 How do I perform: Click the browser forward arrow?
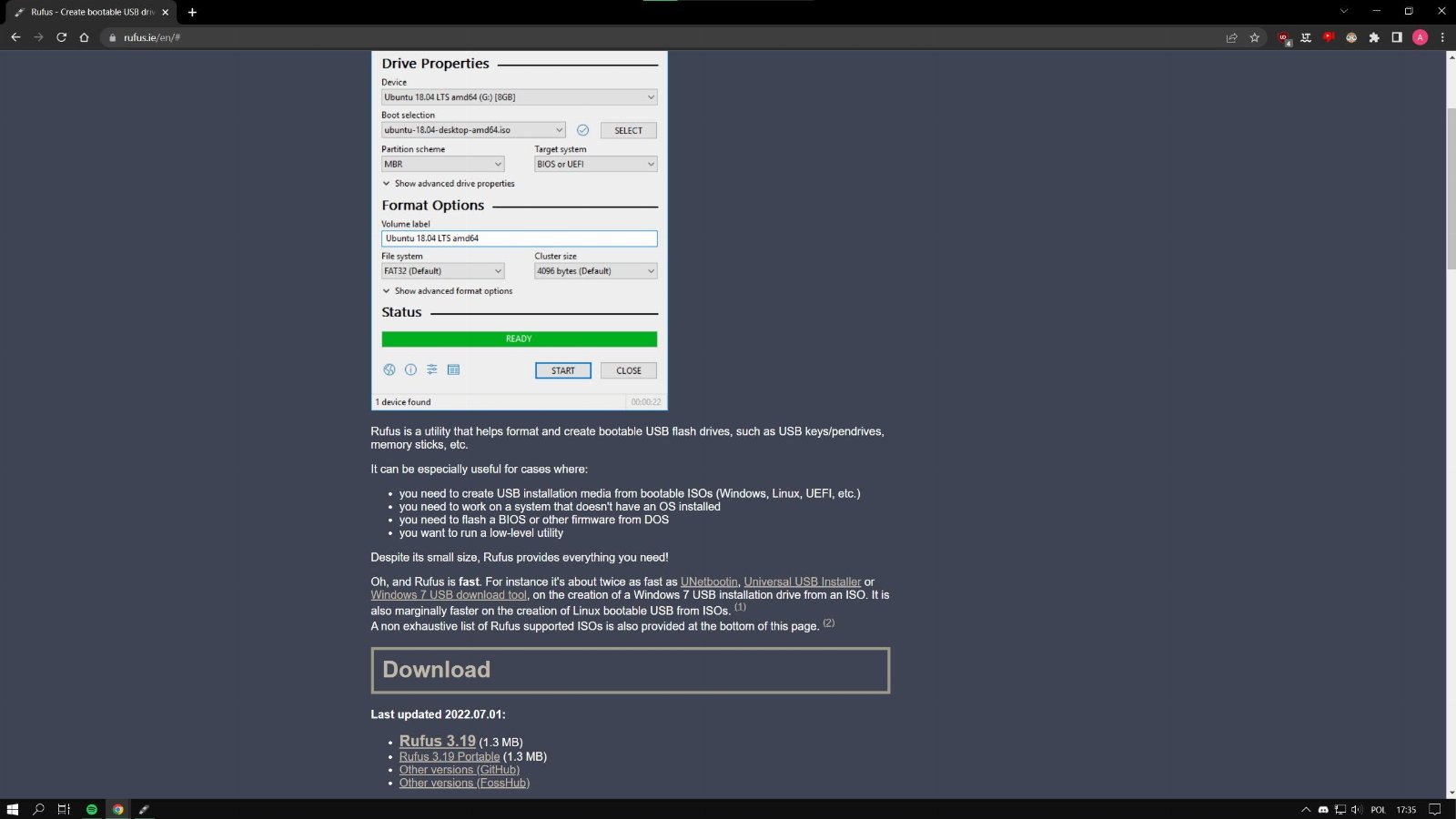click(38, 37)
